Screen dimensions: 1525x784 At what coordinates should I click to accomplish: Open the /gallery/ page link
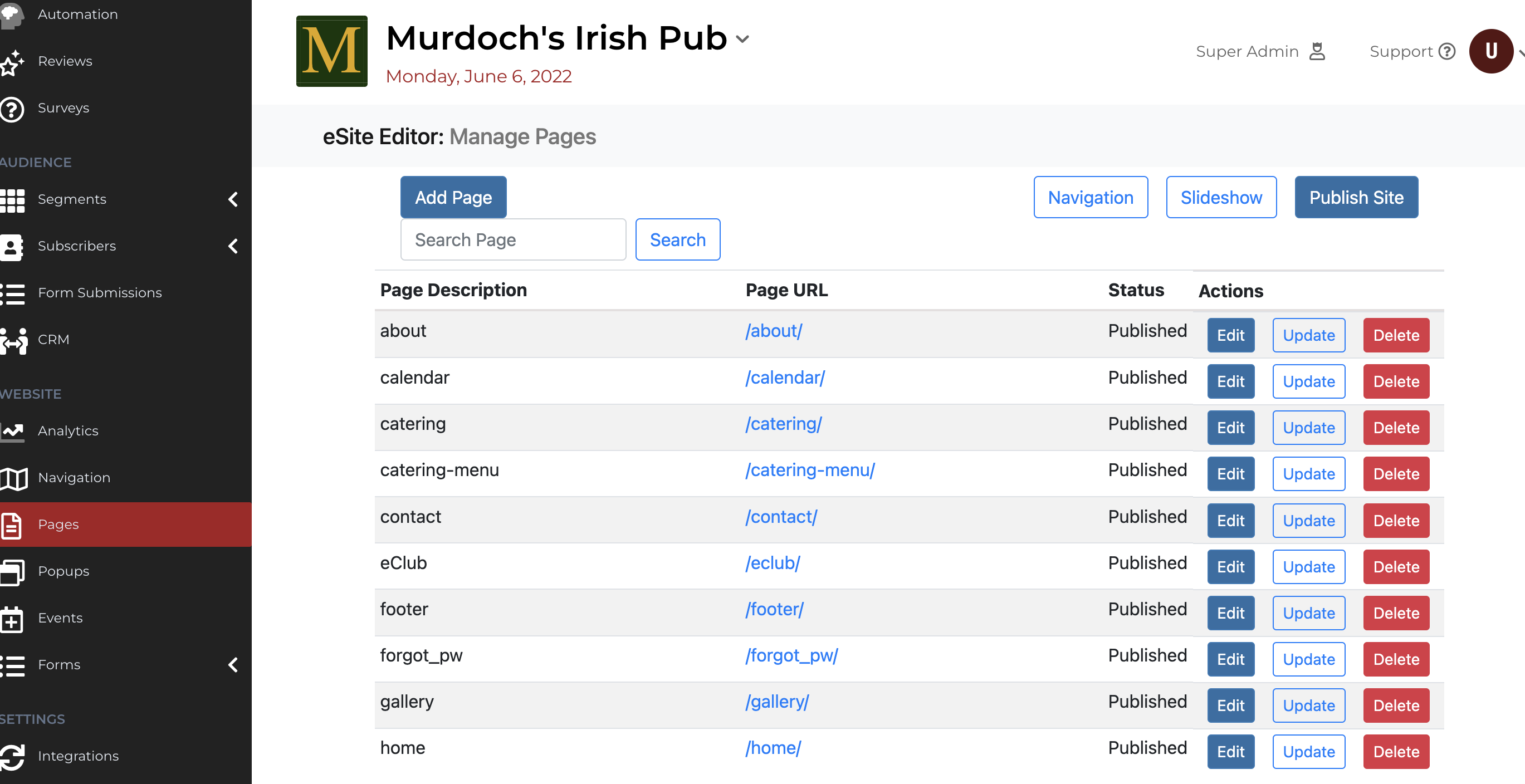click(777, 701)
